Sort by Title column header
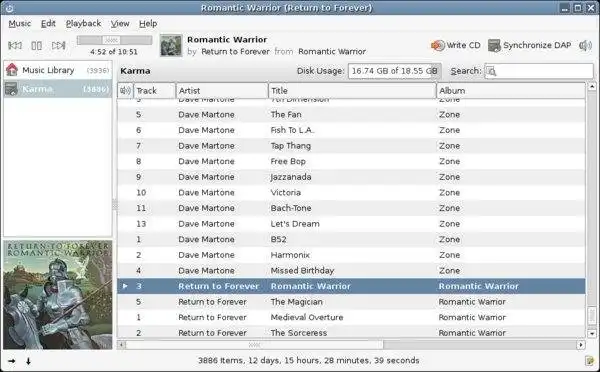Screen dimensions: 600x372 click(x=352, y=91)
